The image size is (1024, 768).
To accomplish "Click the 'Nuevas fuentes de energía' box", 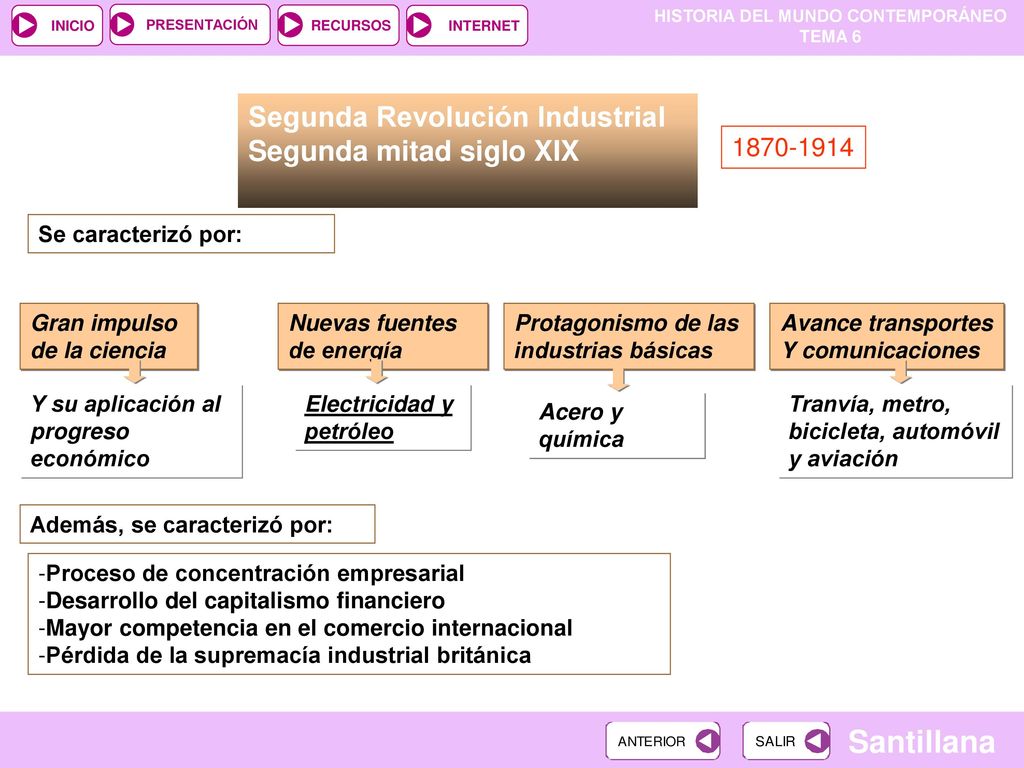I will pyautogui.click(x=383, y=337).
